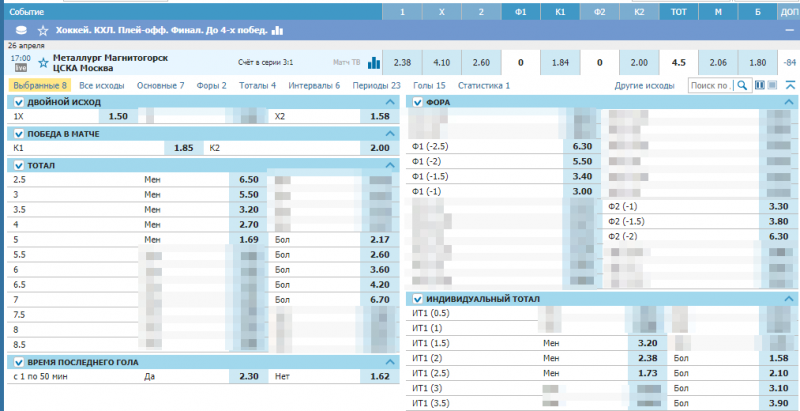Click the statistics bar chart icon
Screen dimensions: 800x411
pos(375,63)
